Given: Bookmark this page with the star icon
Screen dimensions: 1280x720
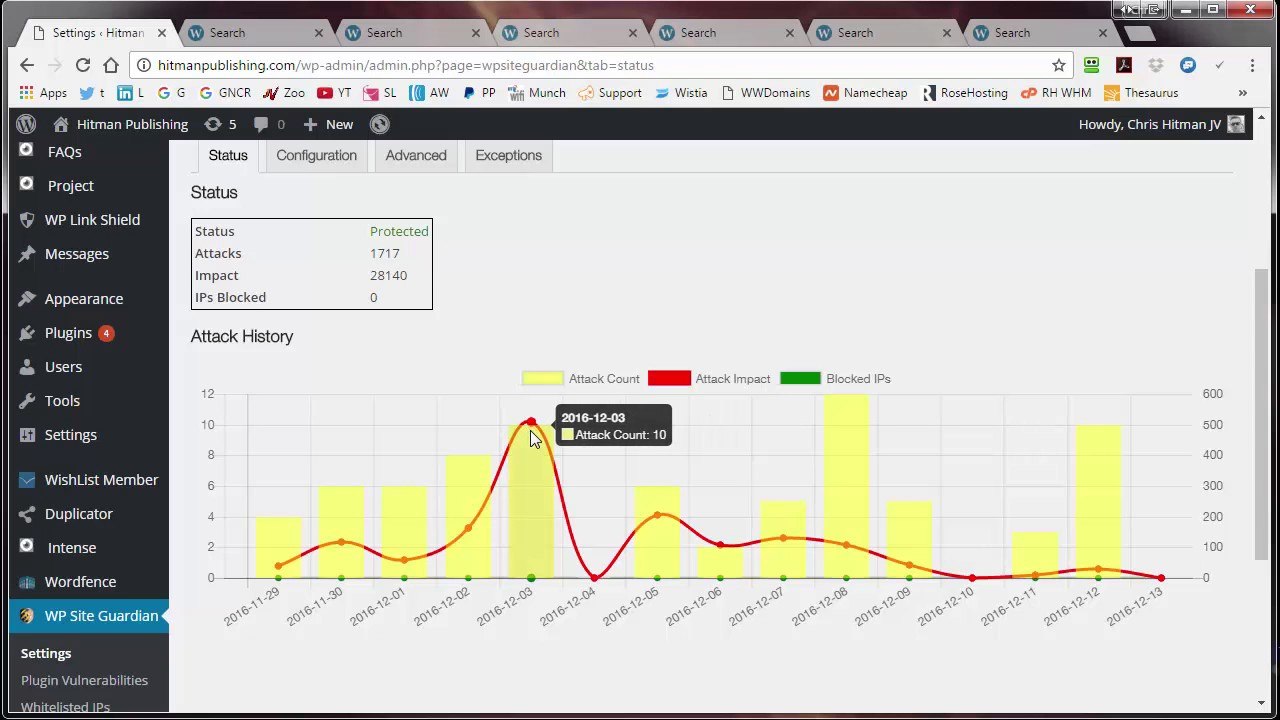Looking at the screenshot, I should pos(1059,65).
